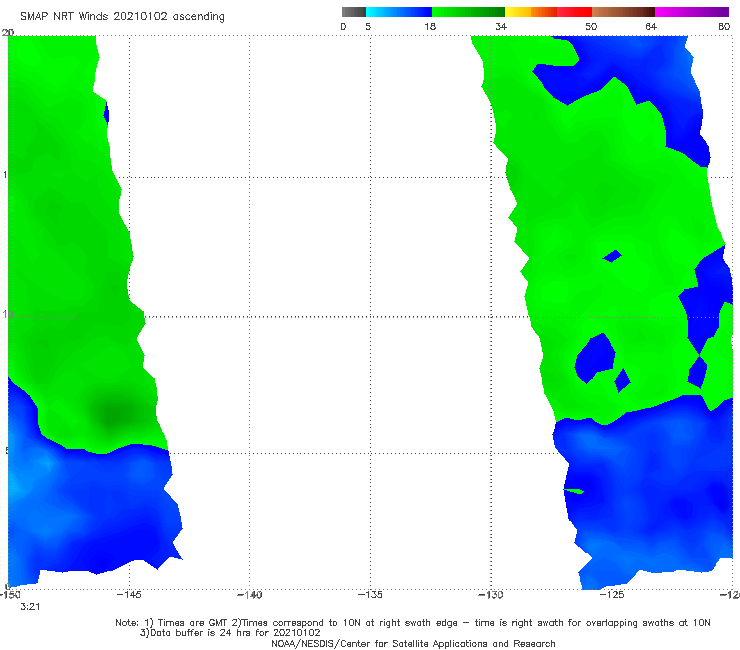
Task: Click the longitude label '-125'
Action: 612,595
